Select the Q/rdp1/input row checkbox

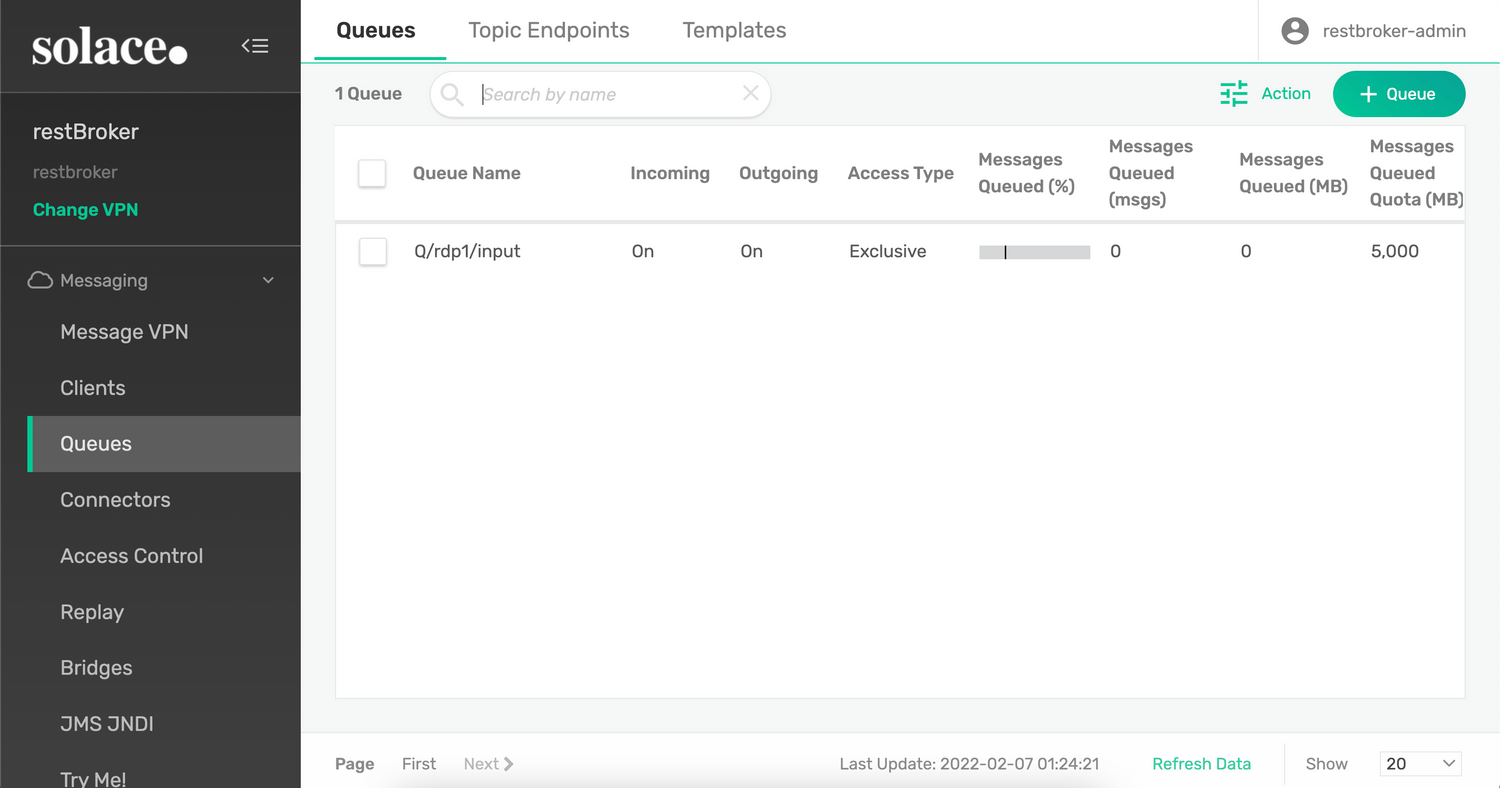click(372, 251)
